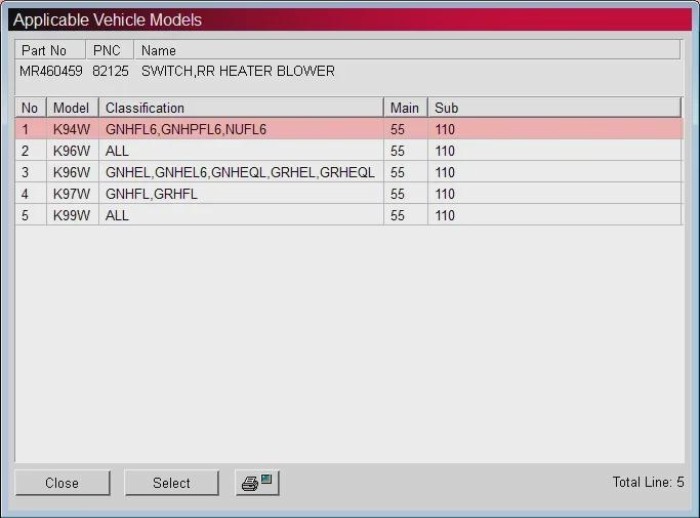The height and width of the screenshot is (518, 700).
Task: Click the printer icon button
Action: pyautogui.click(x=257, y=483)
